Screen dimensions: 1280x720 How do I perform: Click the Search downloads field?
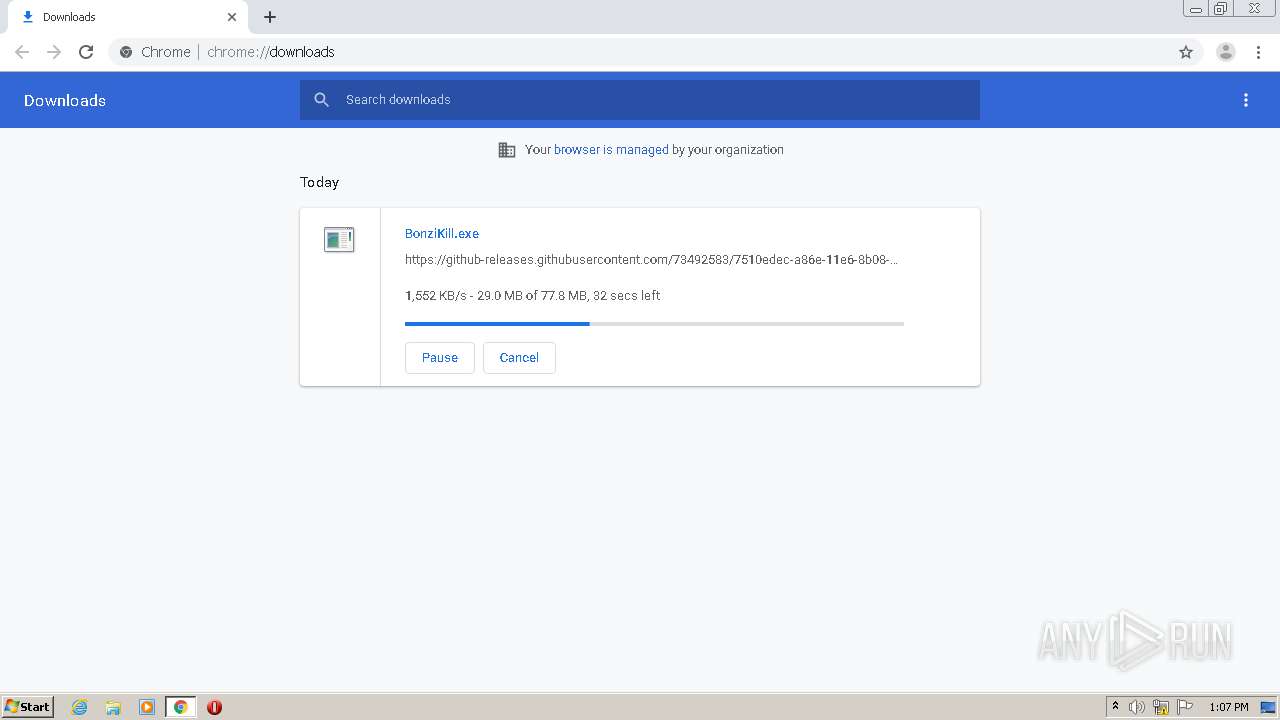[640, 100]
